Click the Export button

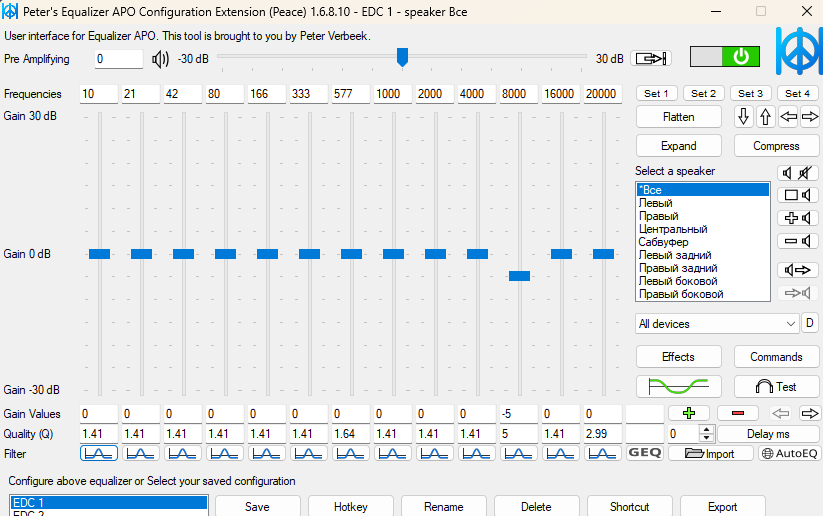[723, 507]
